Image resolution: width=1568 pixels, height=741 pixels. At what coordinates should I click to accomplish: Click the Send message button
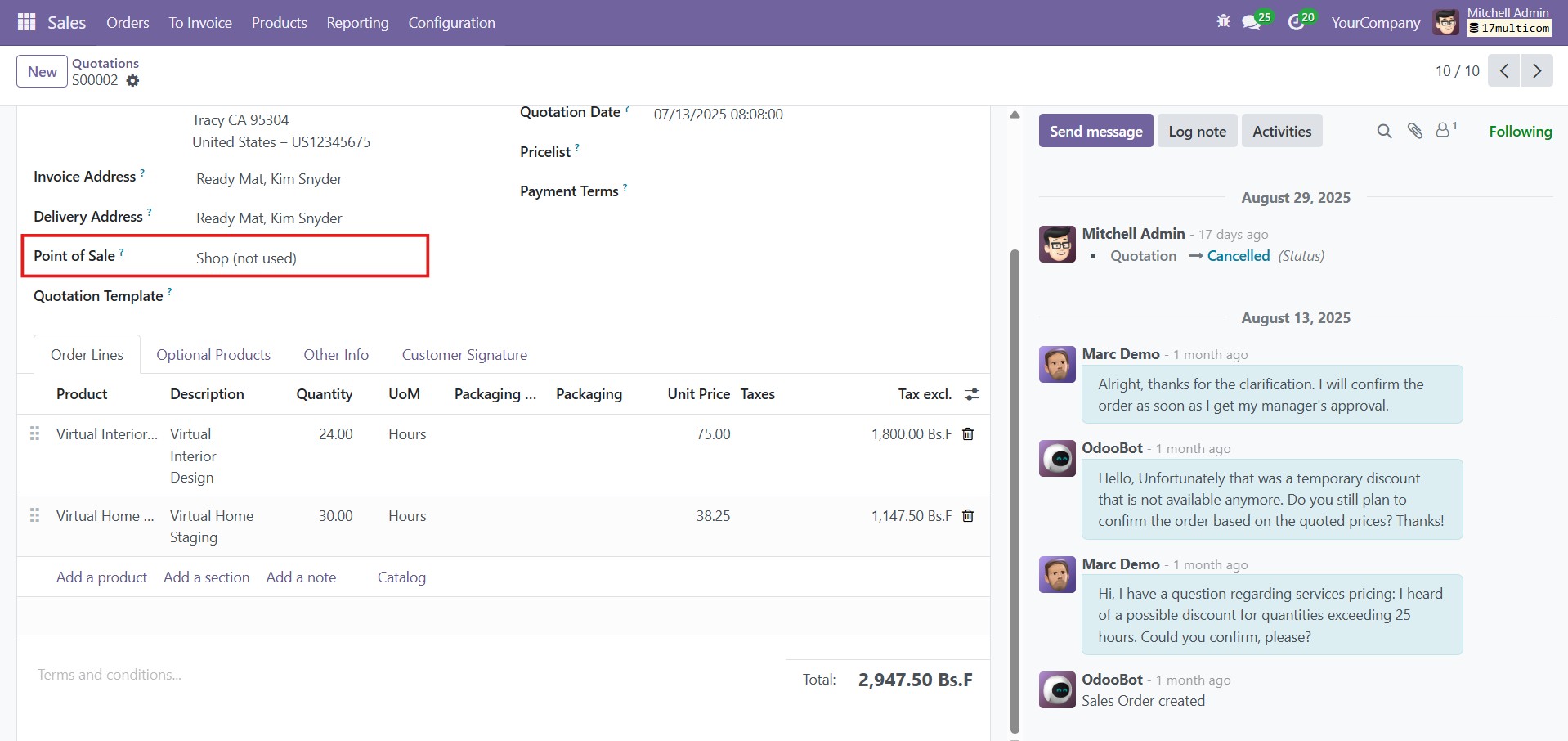pos(1095,132)
